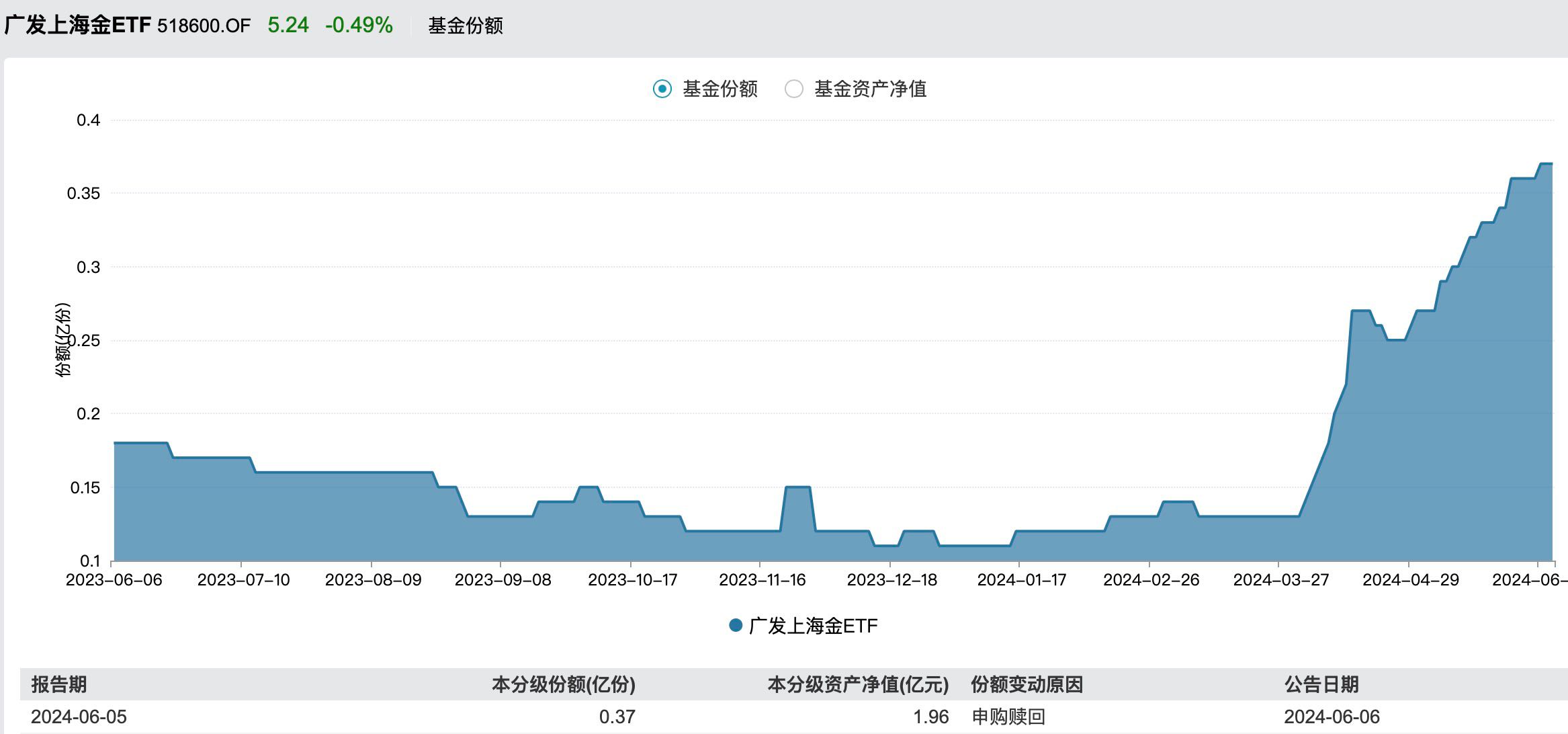Click the 本分级份额(亿份) column header

click(564, 684)
